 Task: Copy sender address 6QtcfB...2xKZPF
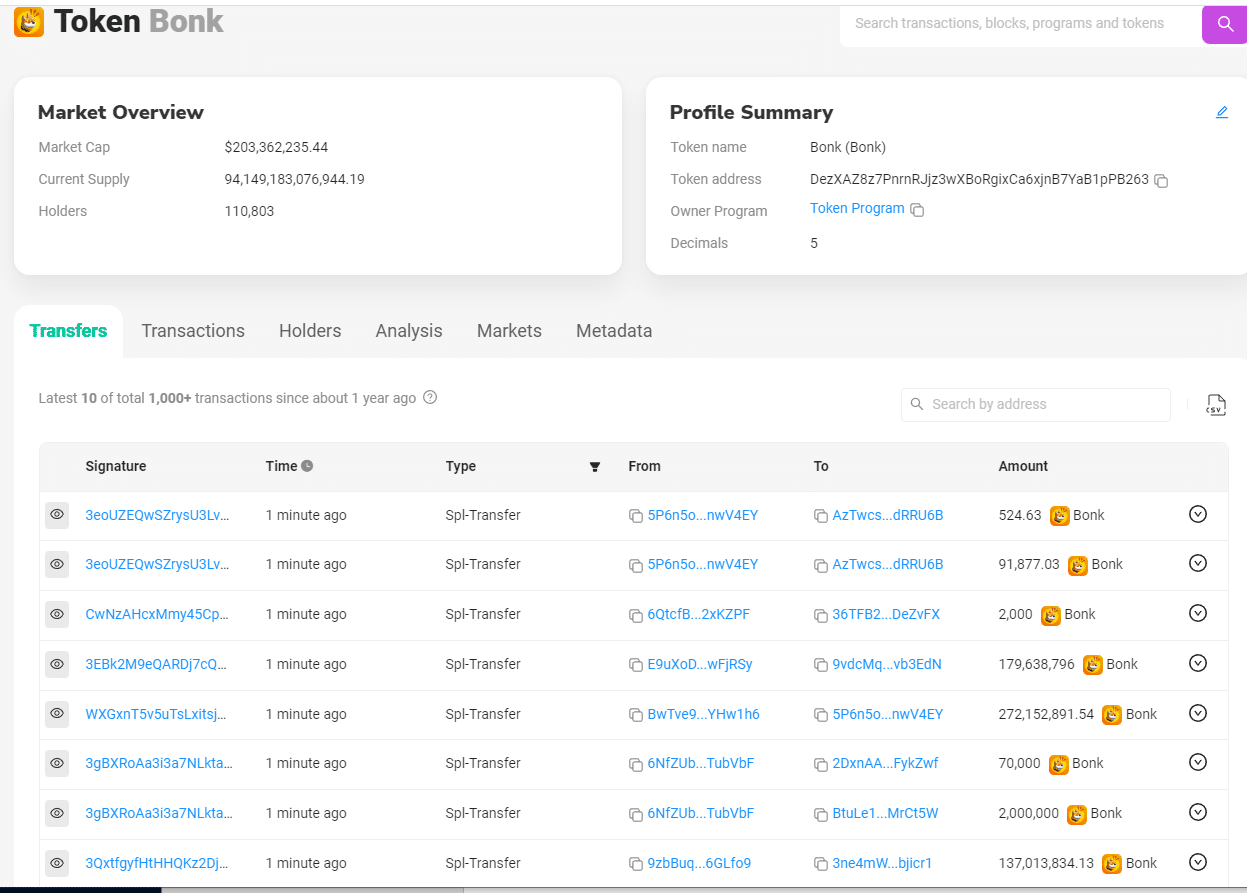coord(635,615)
